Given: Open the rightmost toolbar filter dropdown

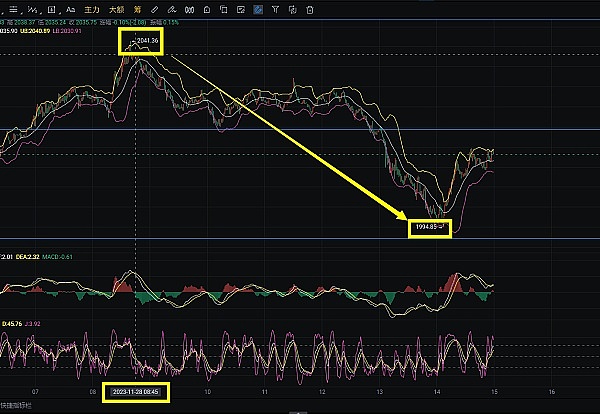Looking at the screenshot, I should click(292, 9).
